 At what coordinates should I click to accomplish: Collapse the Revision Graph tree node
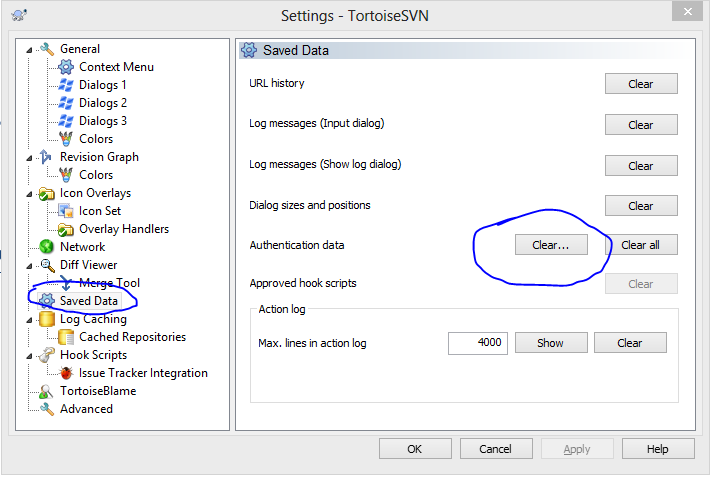(29, 157)
